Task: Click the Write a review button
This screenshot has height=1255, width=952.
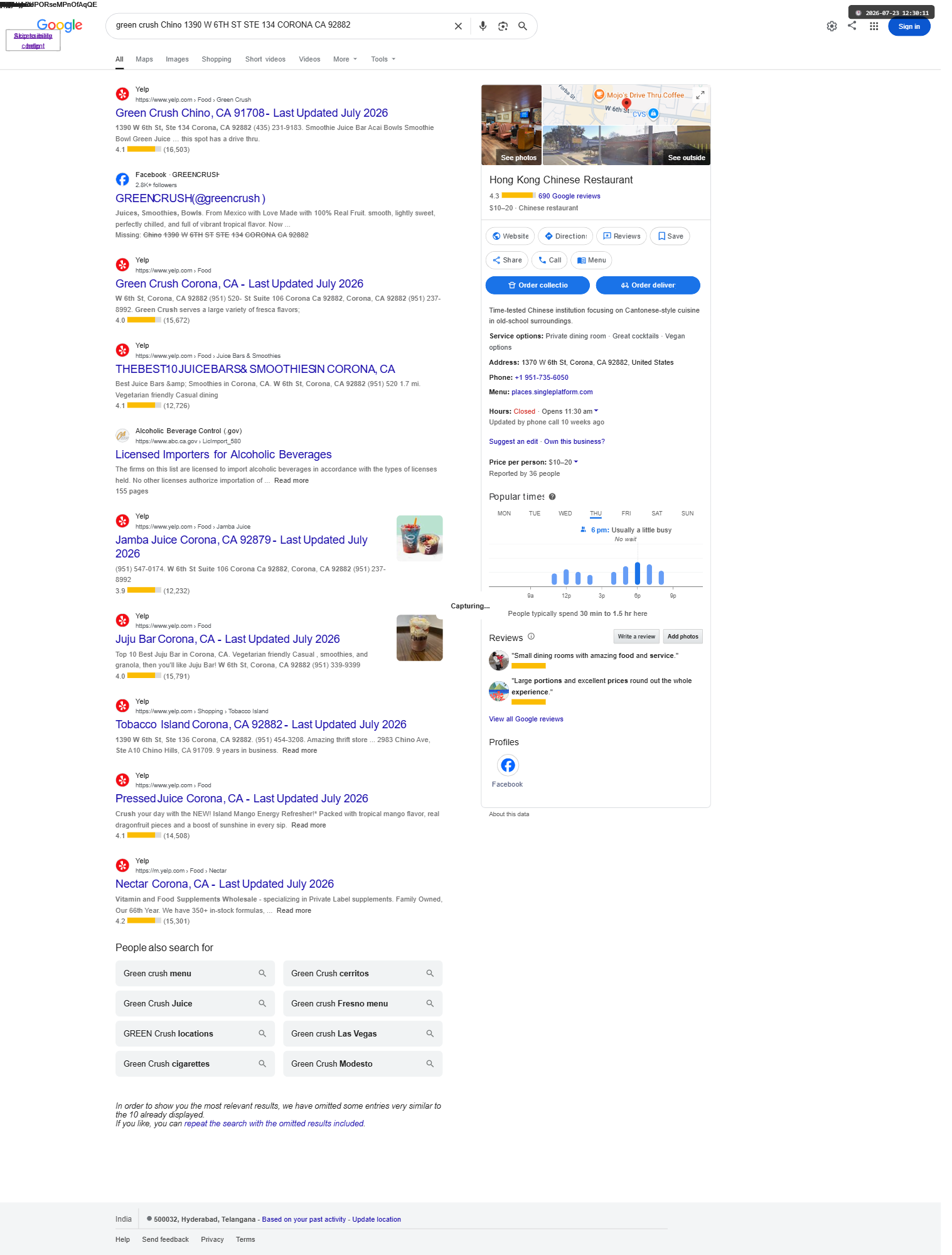Action: [x=636, y=637]
